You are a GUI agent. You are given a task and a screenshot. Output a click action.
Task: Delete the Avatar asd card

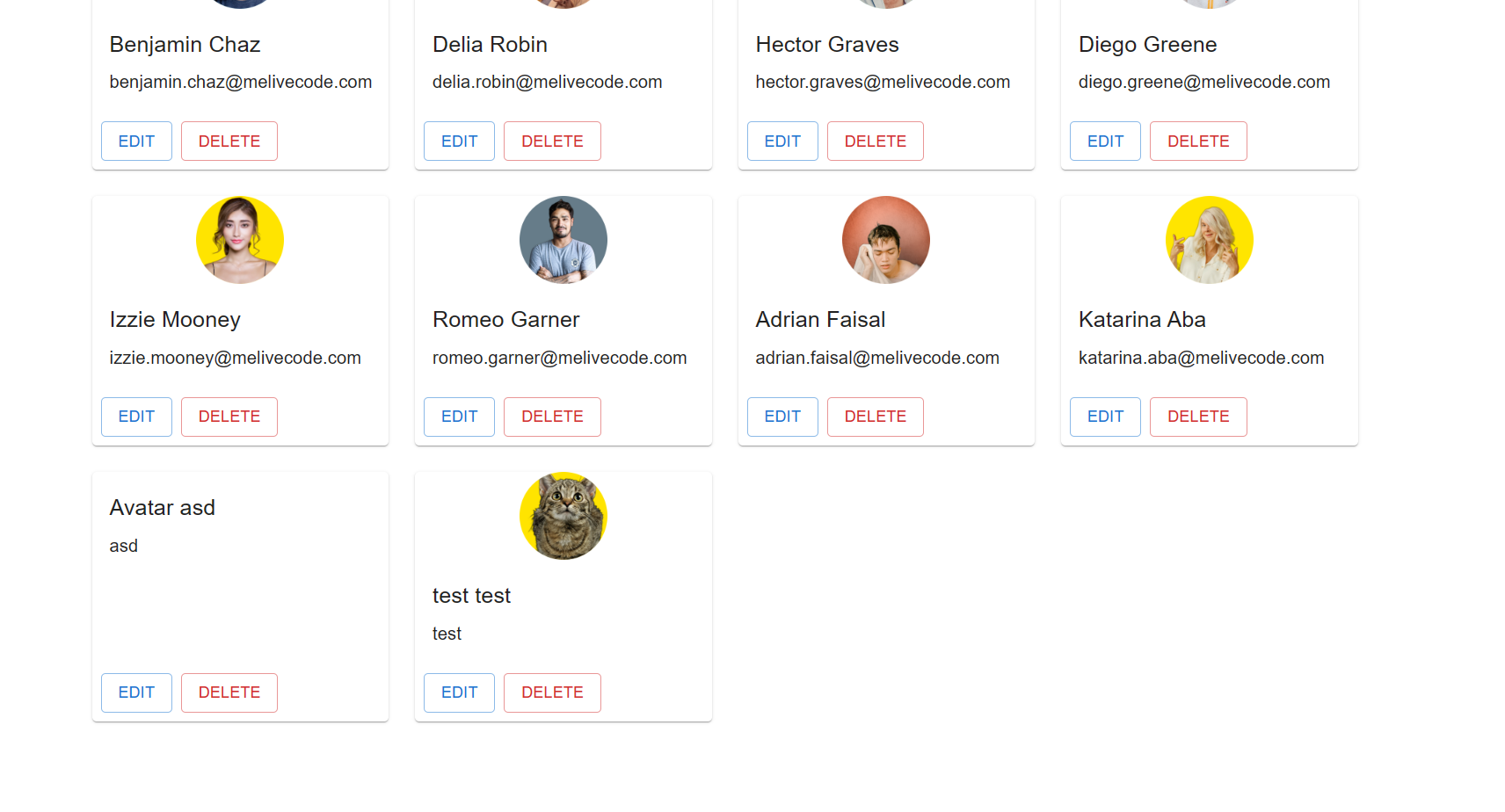pos(229,692)
